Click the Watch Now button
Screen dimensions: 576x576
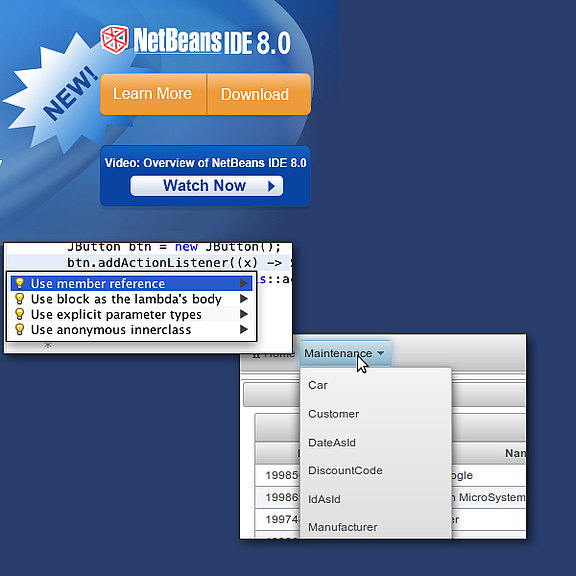206,186
